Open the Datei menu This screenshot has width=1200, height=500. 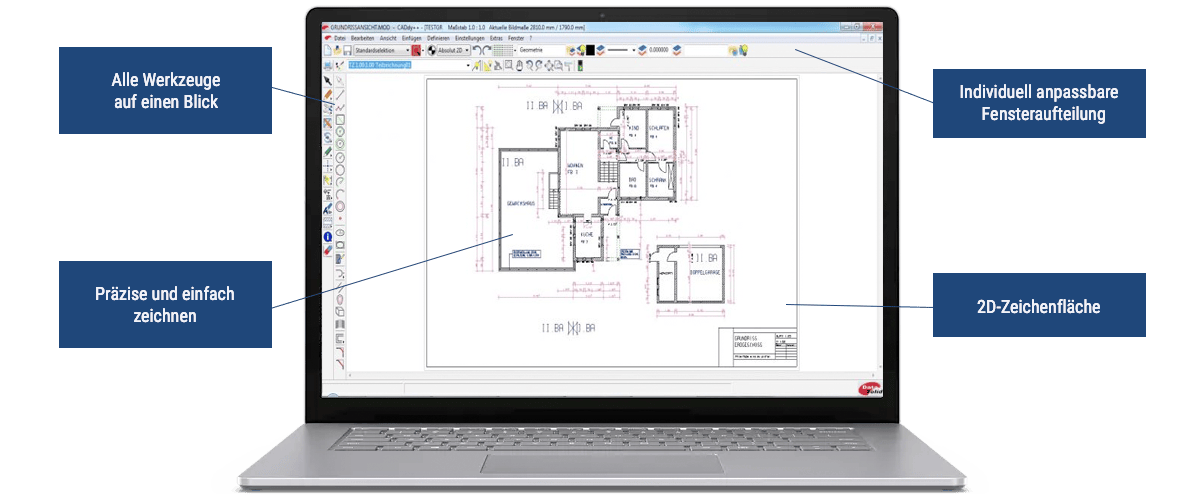coord(340,37)
